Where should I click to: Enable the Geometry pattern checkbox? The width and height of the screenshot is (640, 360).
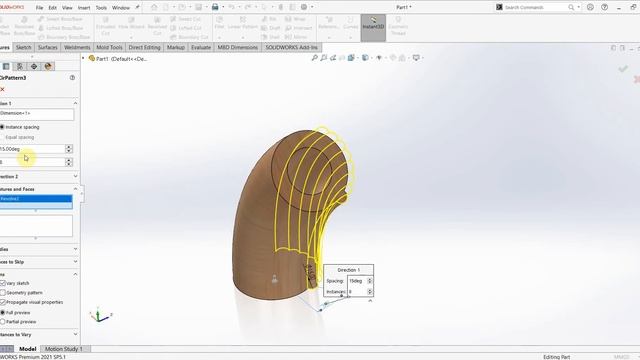(2, 293)
